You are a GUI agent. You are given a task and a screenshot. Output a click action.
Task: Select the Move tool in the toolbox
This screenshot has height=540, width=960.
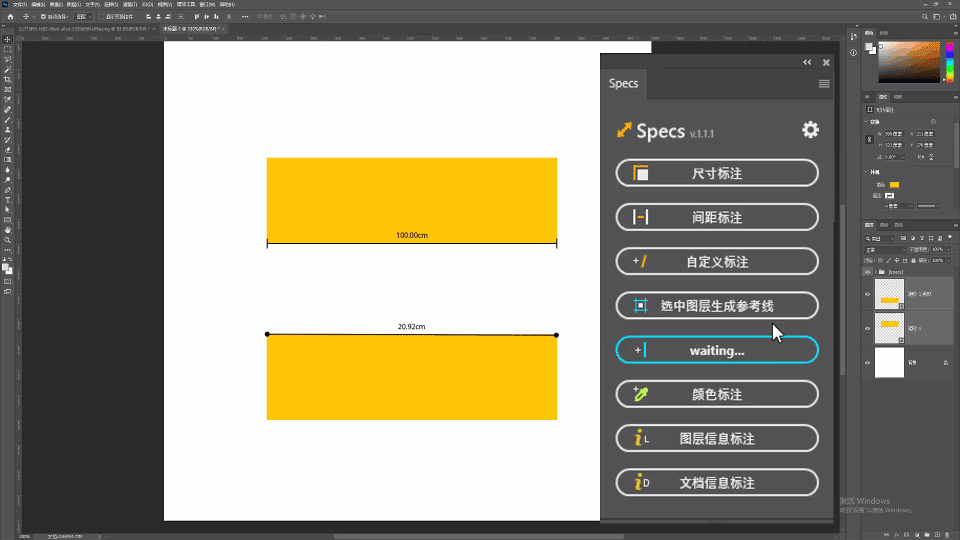7,39
